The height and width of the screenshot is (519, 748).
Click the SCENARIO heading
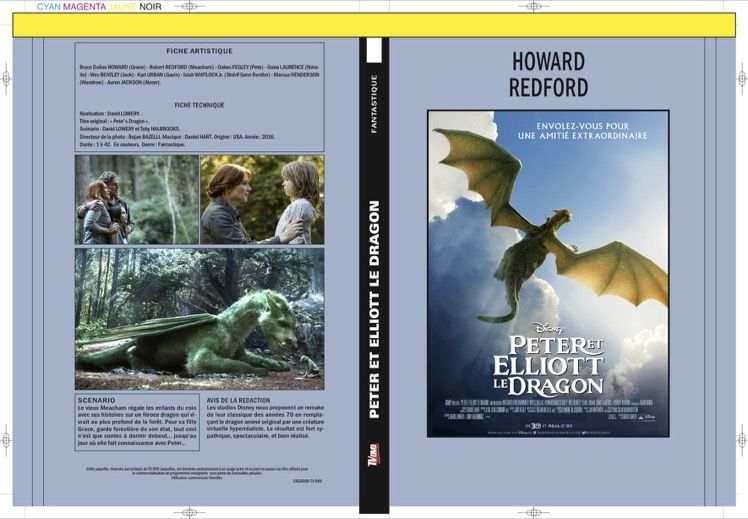click(x=96, y=400)
